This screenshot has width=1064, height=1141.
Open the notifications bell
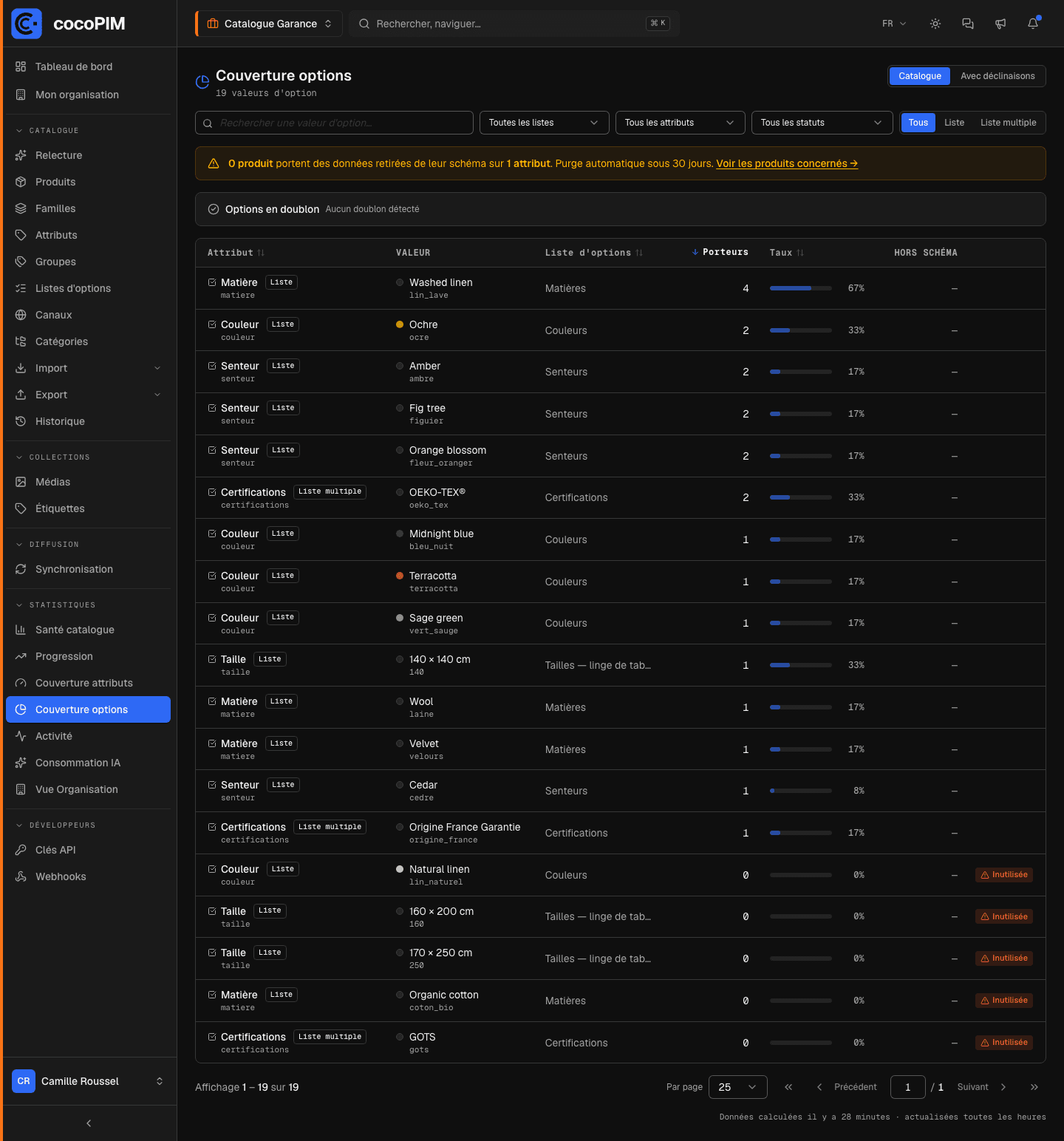point(1033,24)
